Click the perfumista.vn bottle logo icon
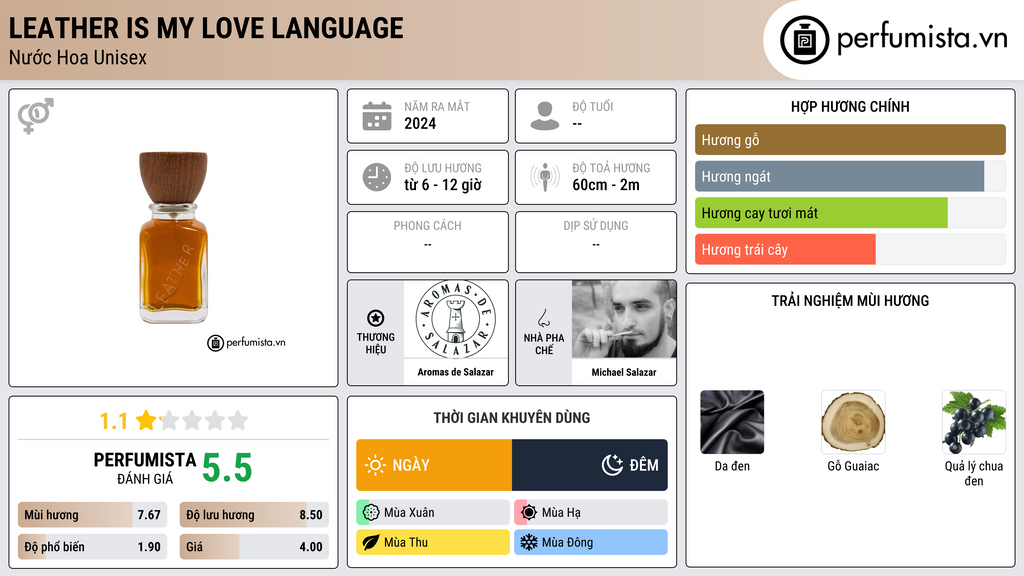1024x576 pixels. pos(804,40)
